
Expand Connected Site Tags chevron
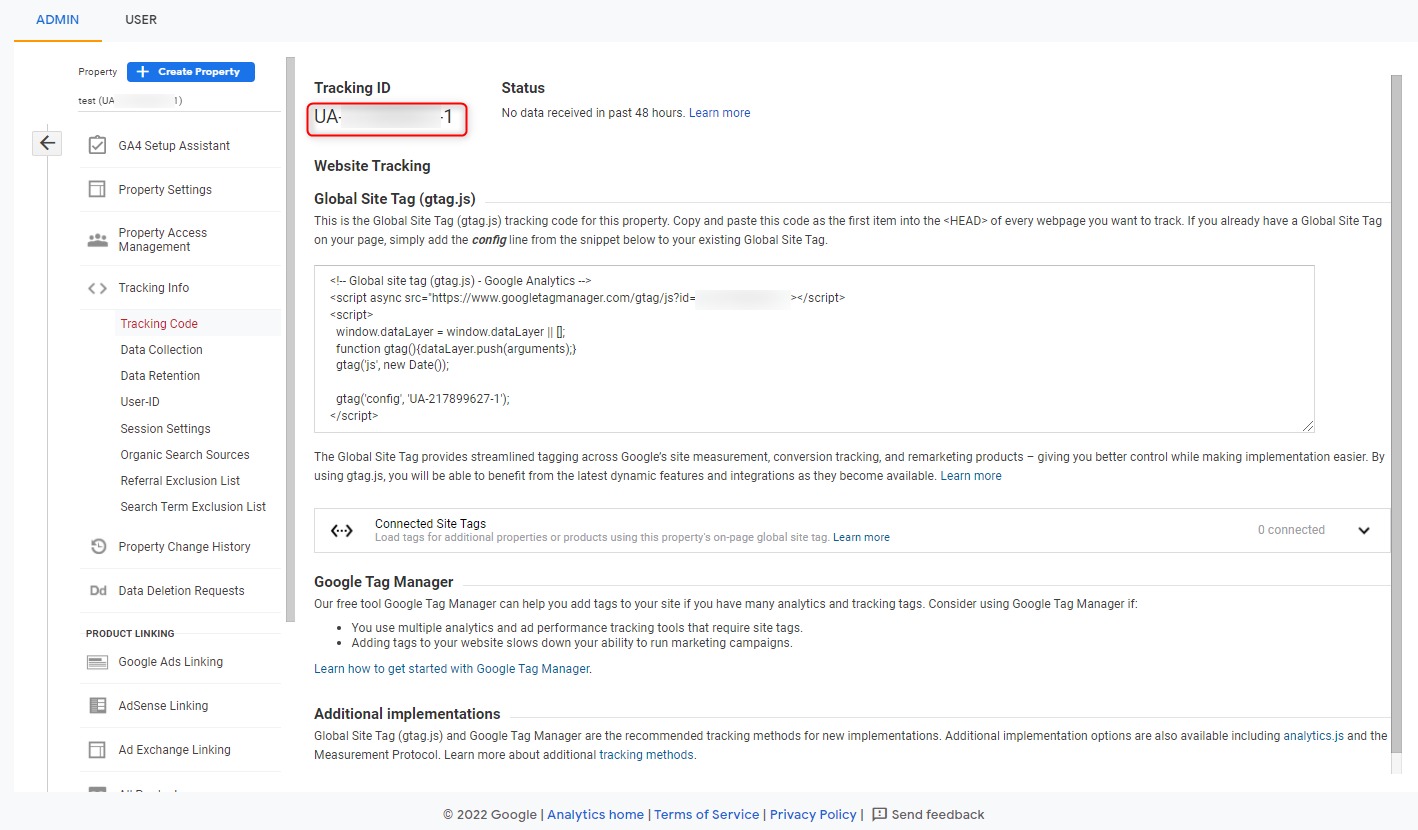pyautogui.click(x=1364, y=531)
